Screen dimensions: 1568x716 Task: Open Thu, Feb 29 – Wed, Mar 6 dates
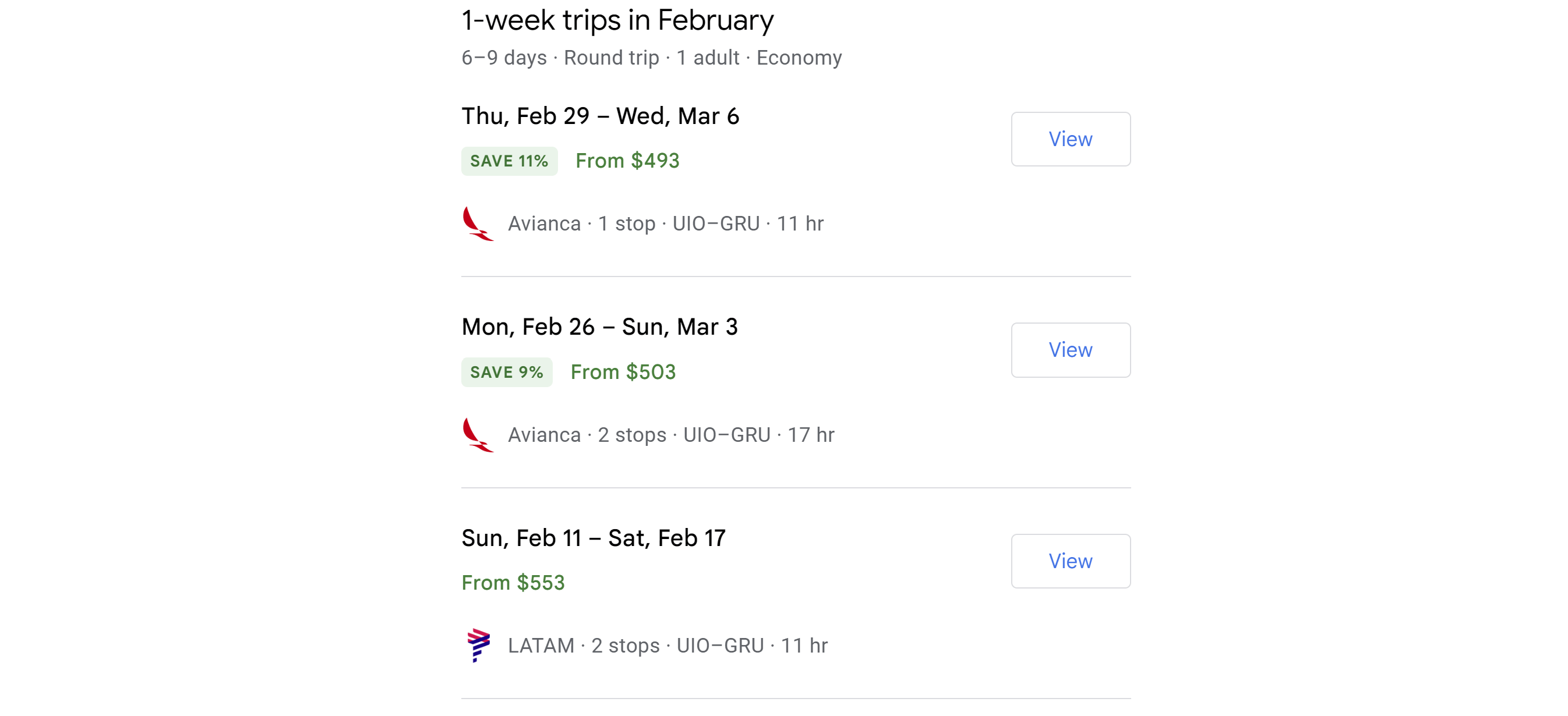pyautogui.click(x=600, y=116)
